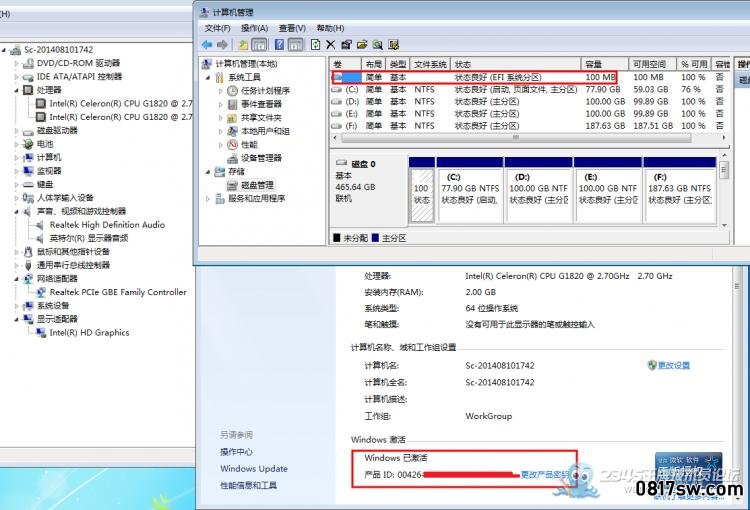Click the Refresh toolbar icon
This screenshot has height=510, width=750.
pos(316,44)
